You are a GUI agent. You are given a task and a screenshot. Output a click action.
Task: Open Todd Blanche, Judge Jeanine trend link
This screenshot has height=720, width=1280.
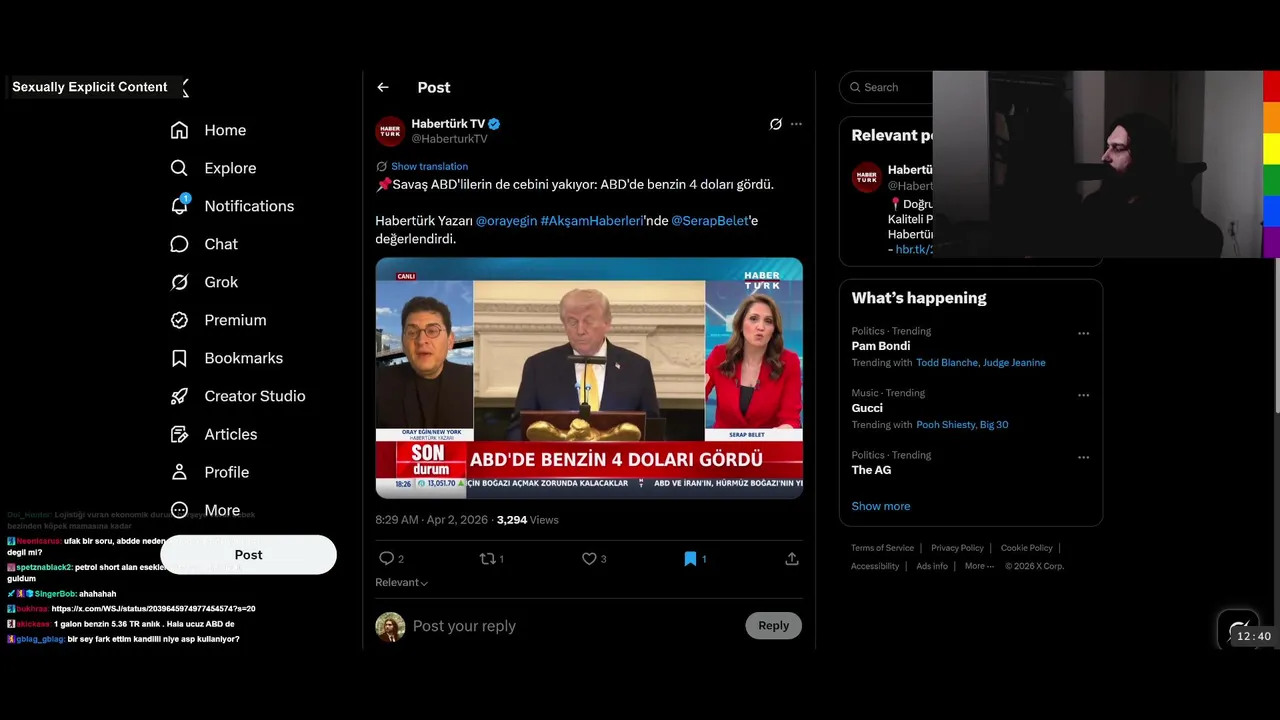(x=980, y=362)
